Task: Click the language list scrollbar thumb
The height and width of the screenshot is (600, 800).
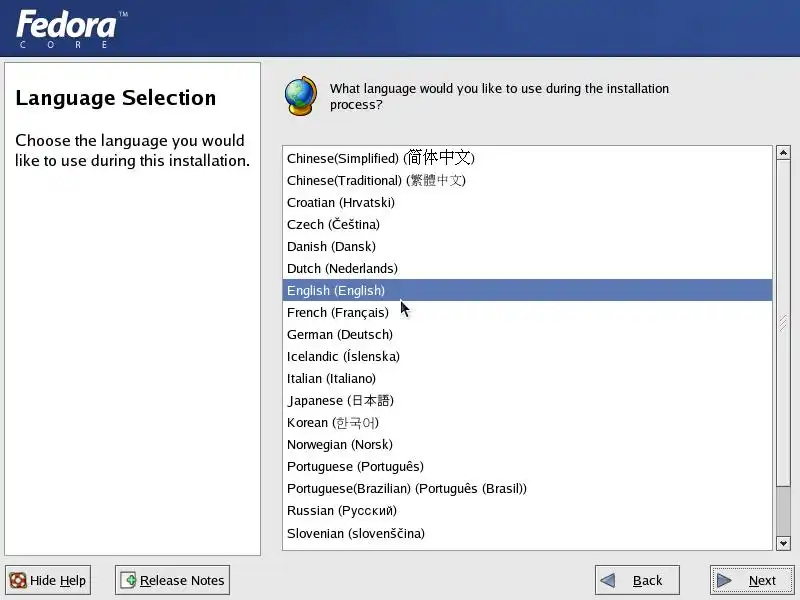Action: (783, 322)
